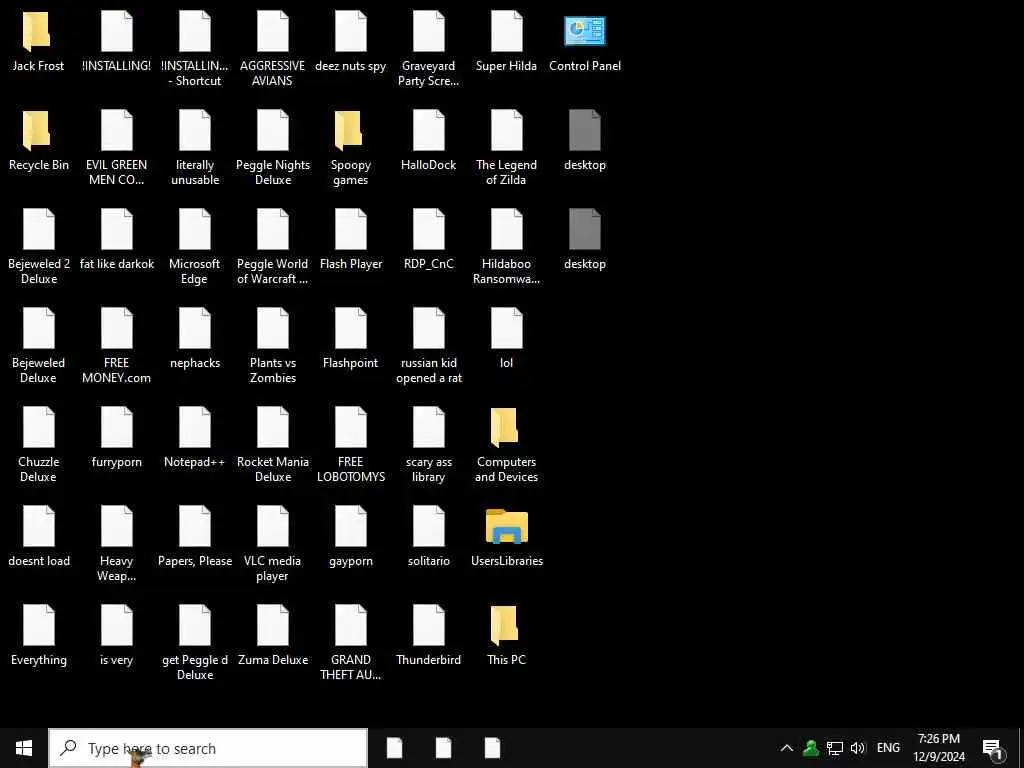Select the Chuzzle Deluxe icon
Screen dimensions: 1024x768
(39, 427)
